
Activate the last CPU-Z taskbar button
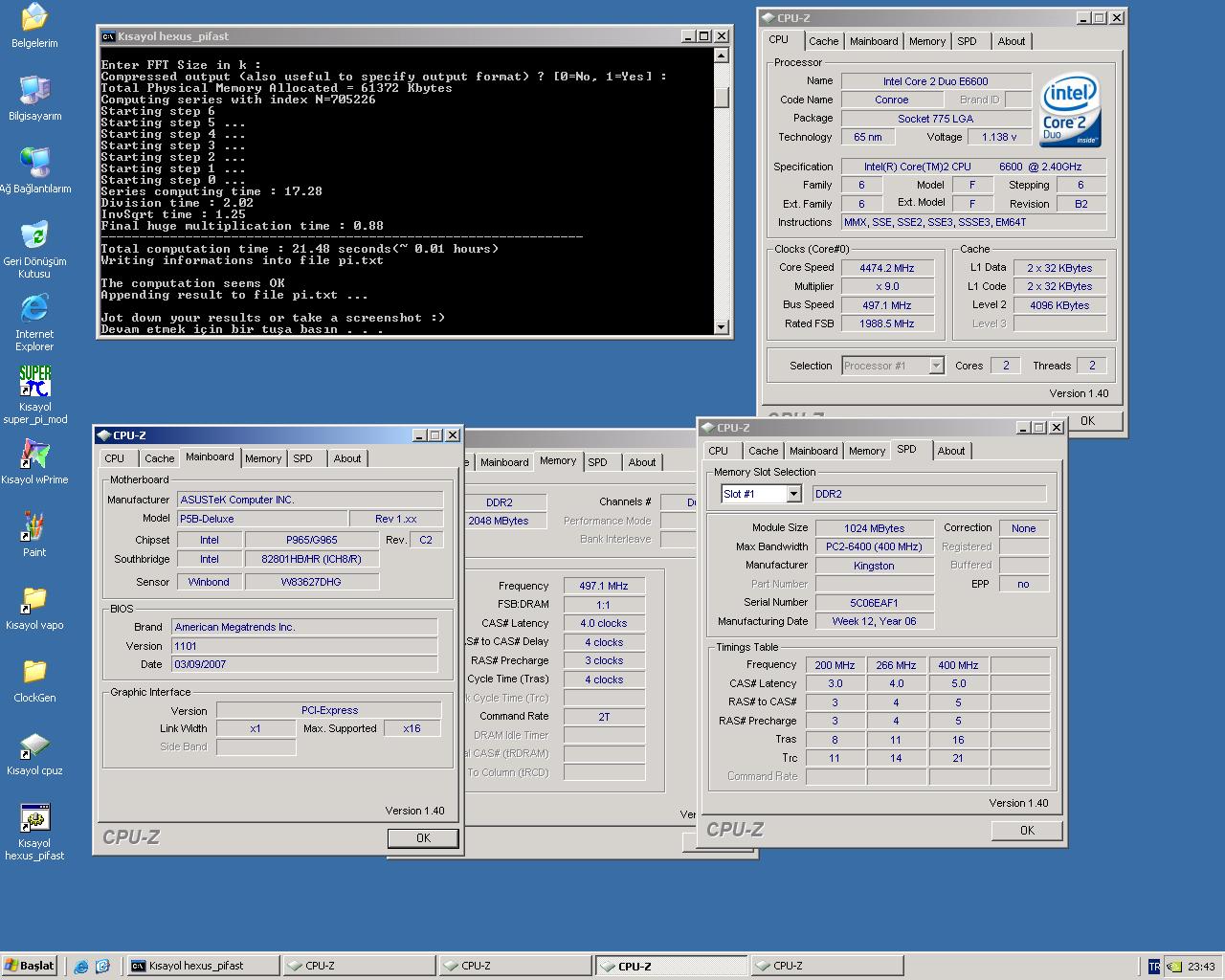tap(827, 967)
